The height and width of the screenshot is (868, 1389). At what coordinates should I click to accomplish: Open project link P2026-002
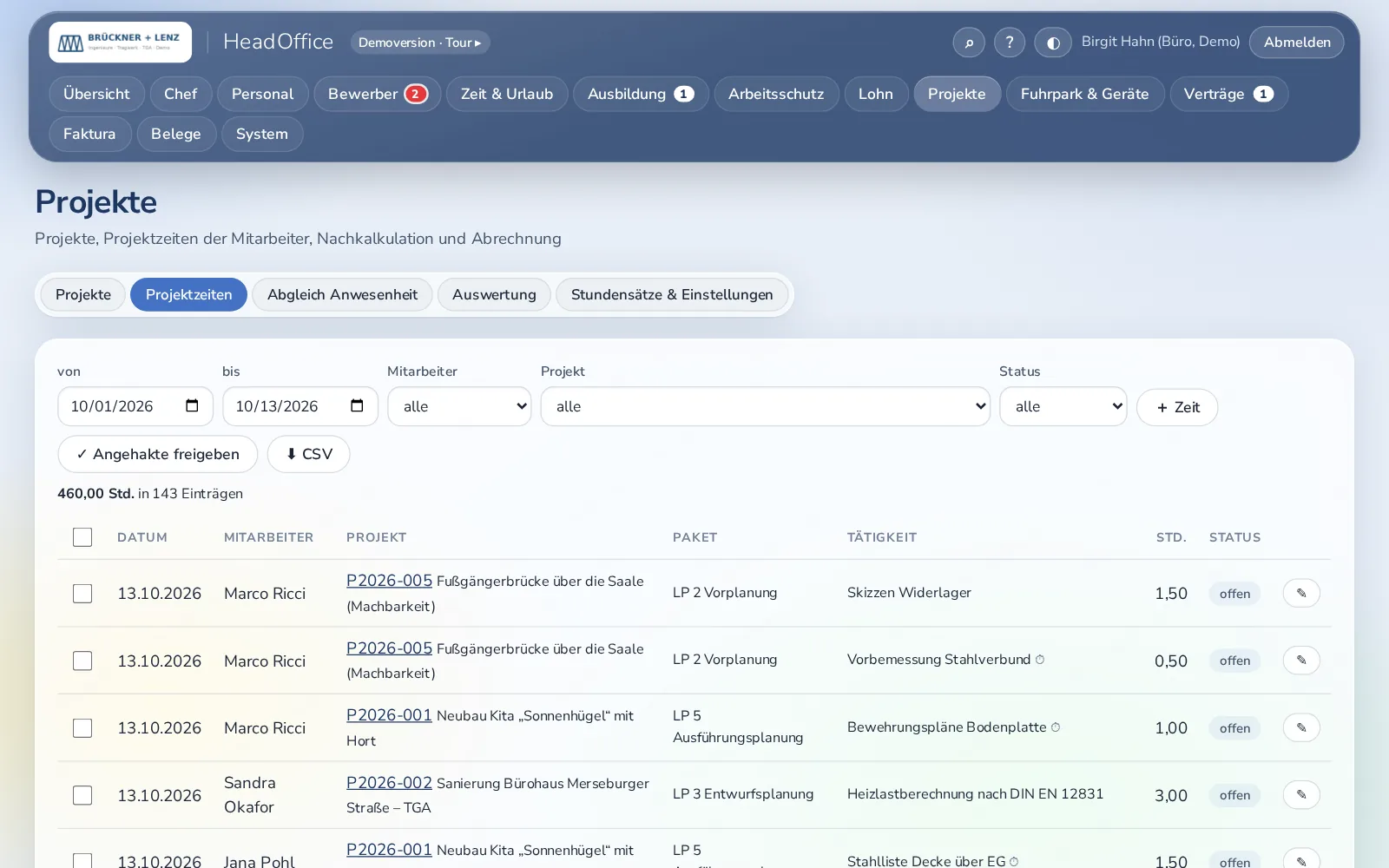[x=389, y=782]
